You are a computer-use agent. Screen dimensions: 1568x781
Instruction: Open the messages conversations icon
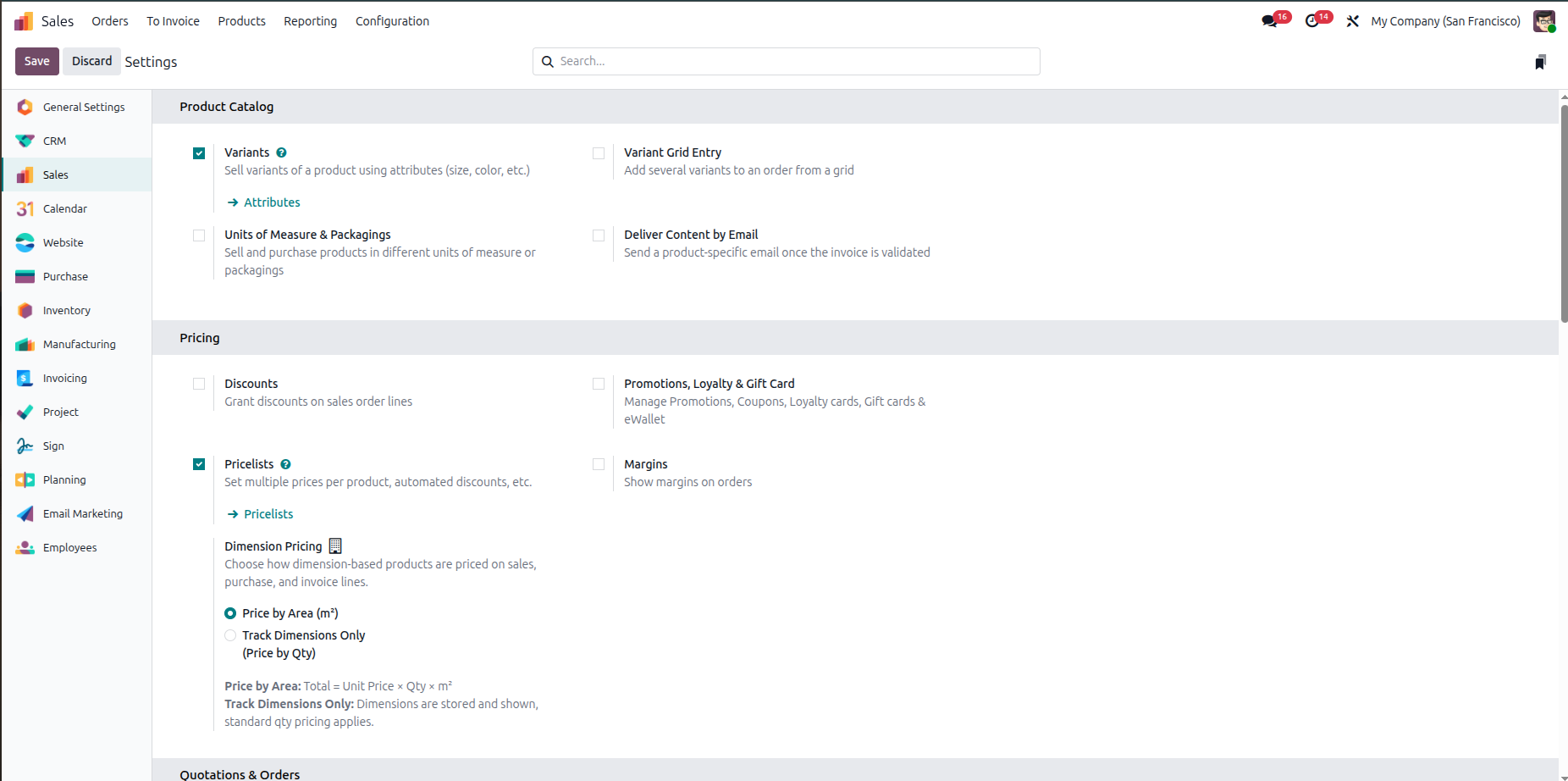(x=1269, y=21)
